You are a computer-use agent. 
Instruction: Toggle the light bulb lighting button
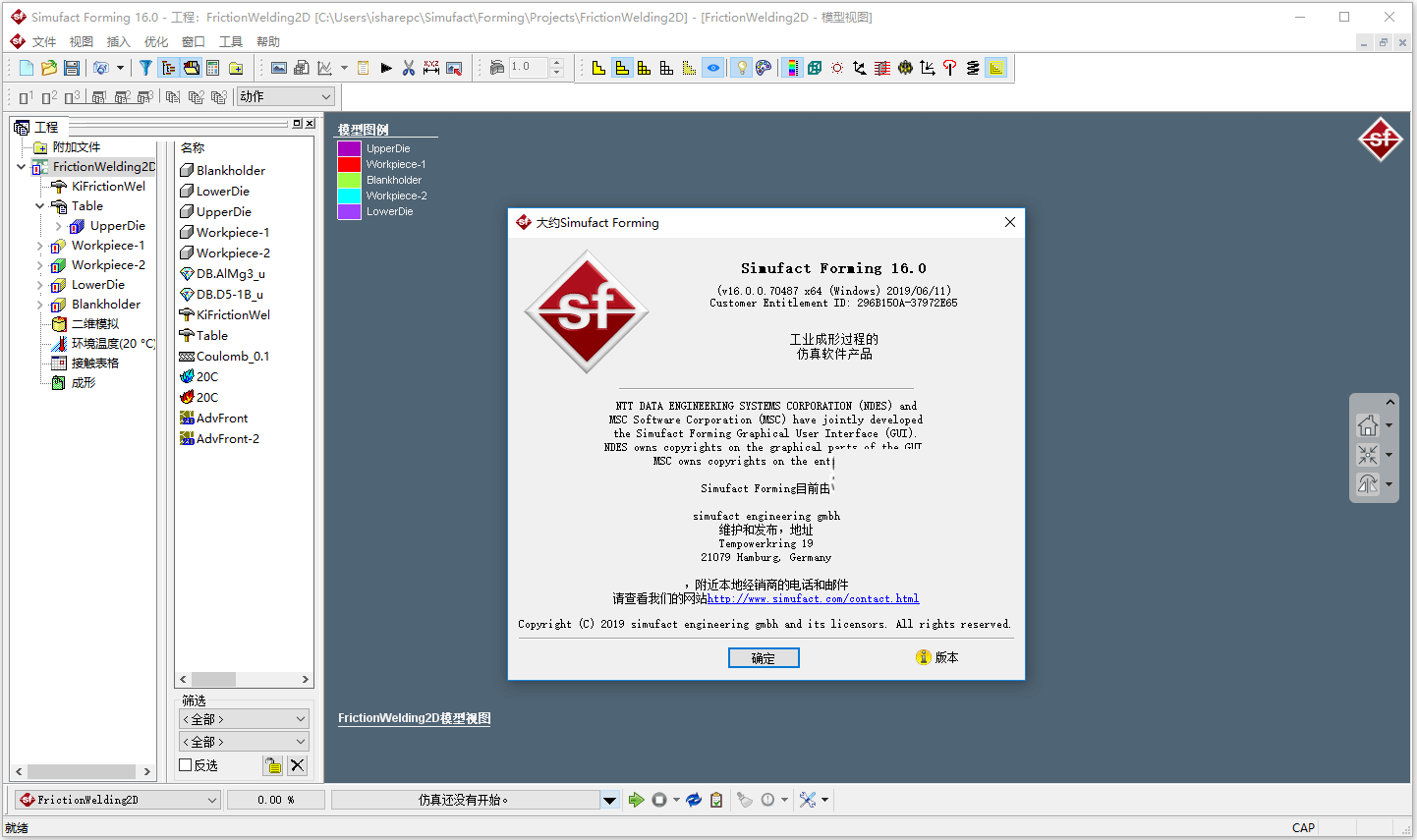point(741,68)
